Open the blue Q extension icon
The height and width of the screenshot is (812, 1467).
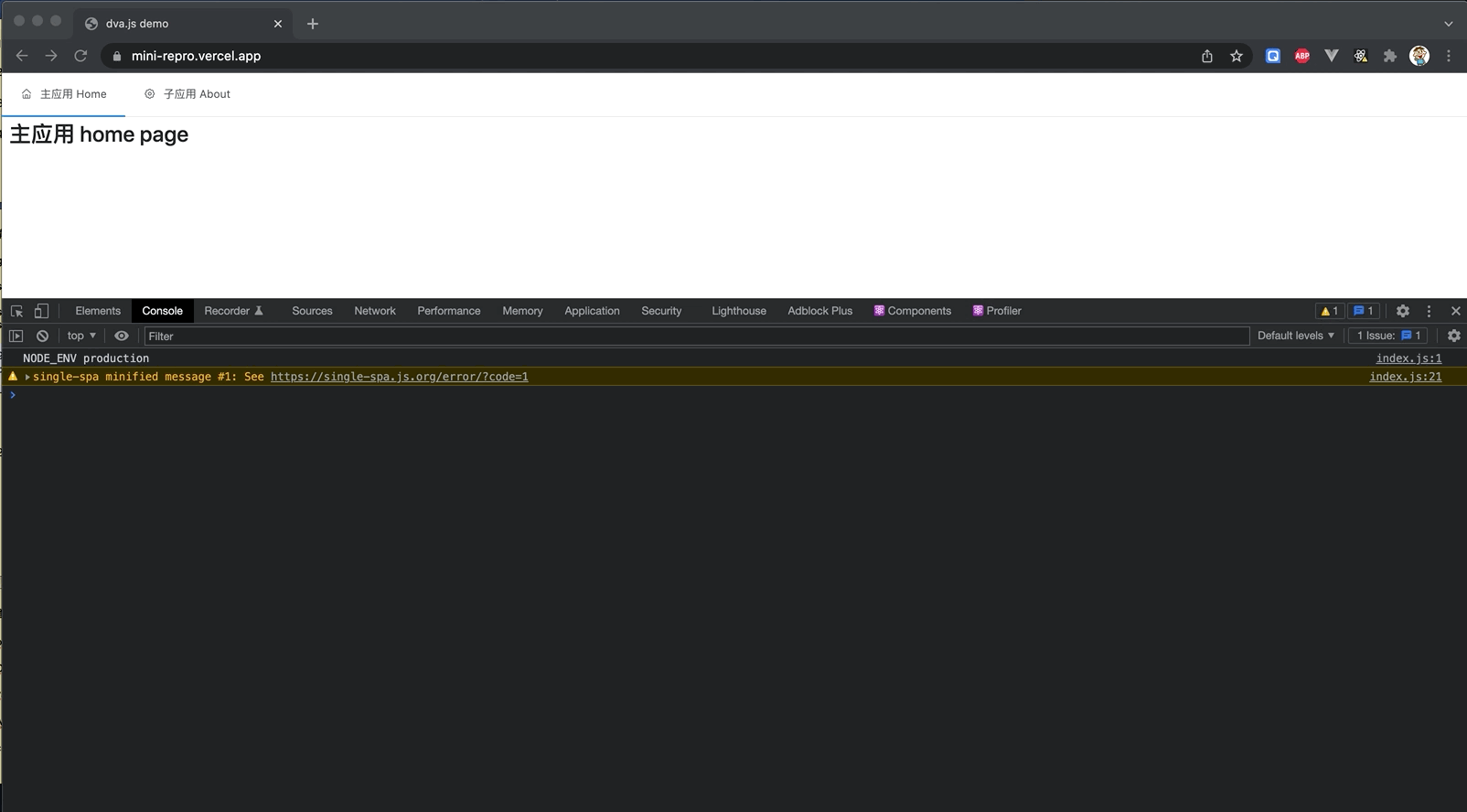point(1273,56)
